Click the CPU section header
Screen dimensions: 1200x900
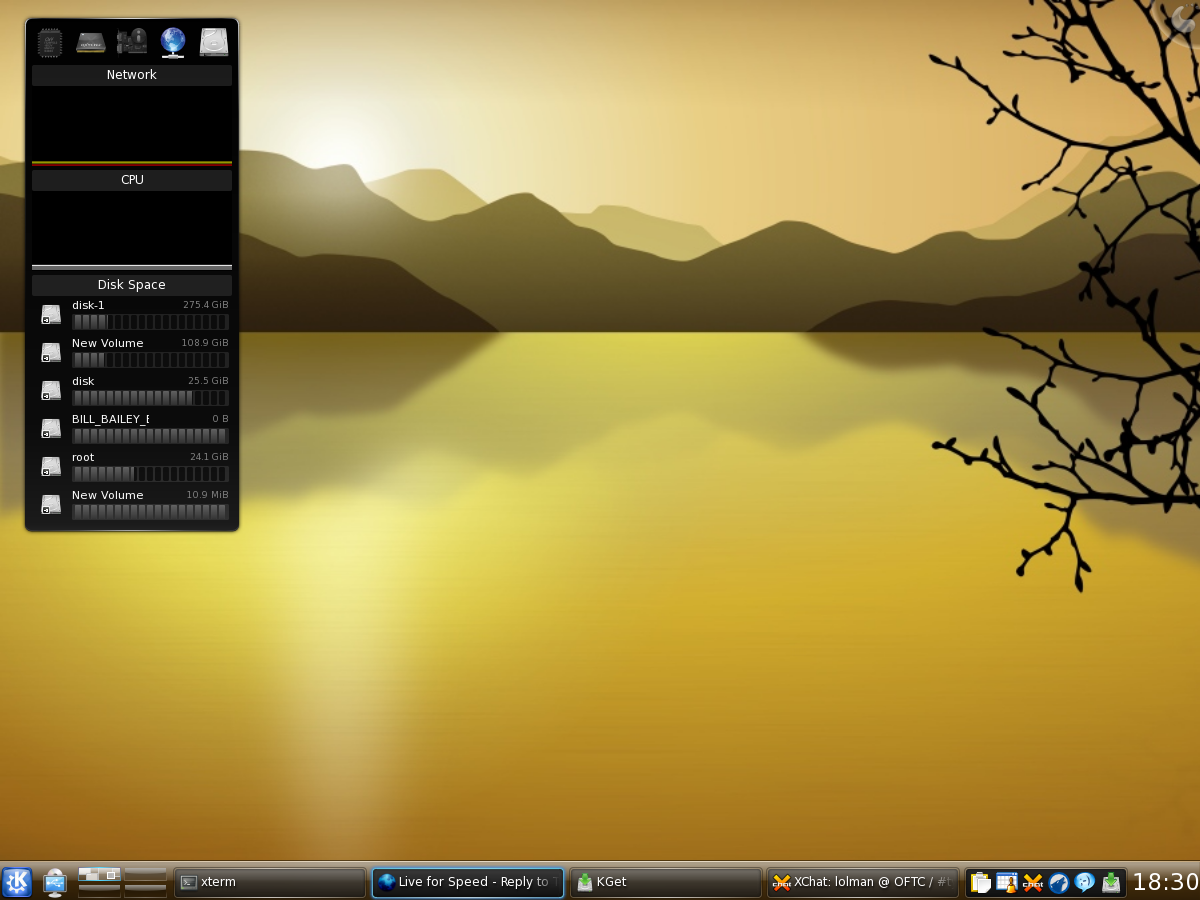(132, 180)
